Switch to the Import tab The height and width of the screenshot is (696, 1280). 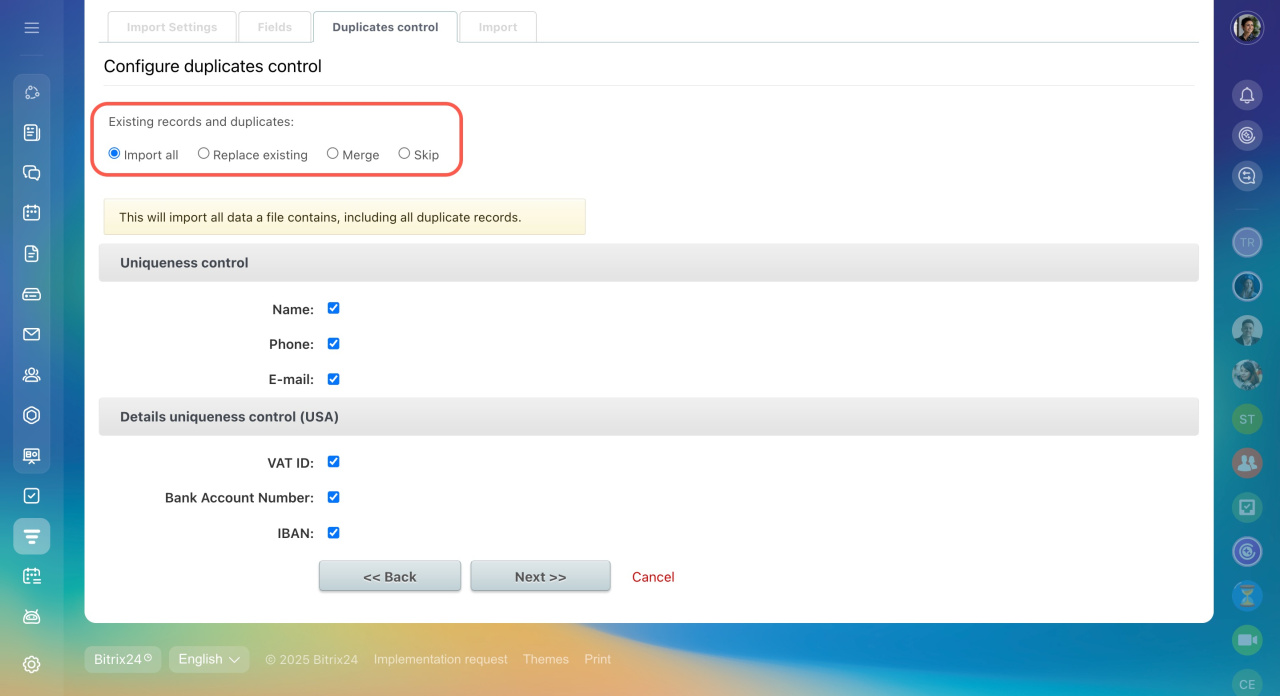pos(498,27)
